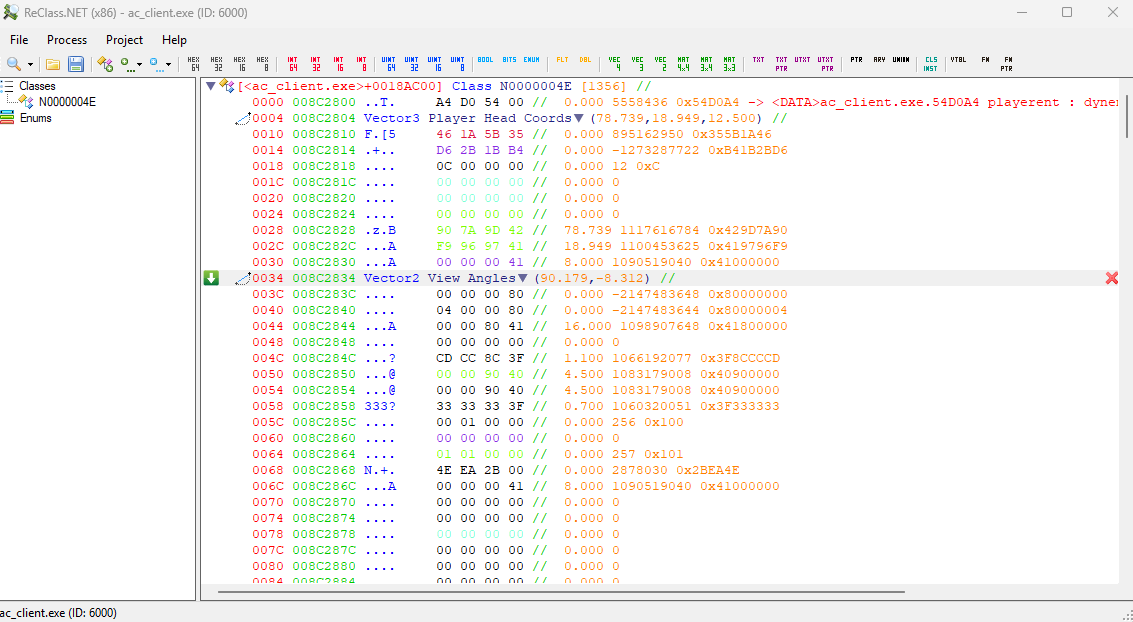The image size is (1133, 622).
Task: Expand the Player Head Coords Vector3 triangle
Action: (578, 118)
